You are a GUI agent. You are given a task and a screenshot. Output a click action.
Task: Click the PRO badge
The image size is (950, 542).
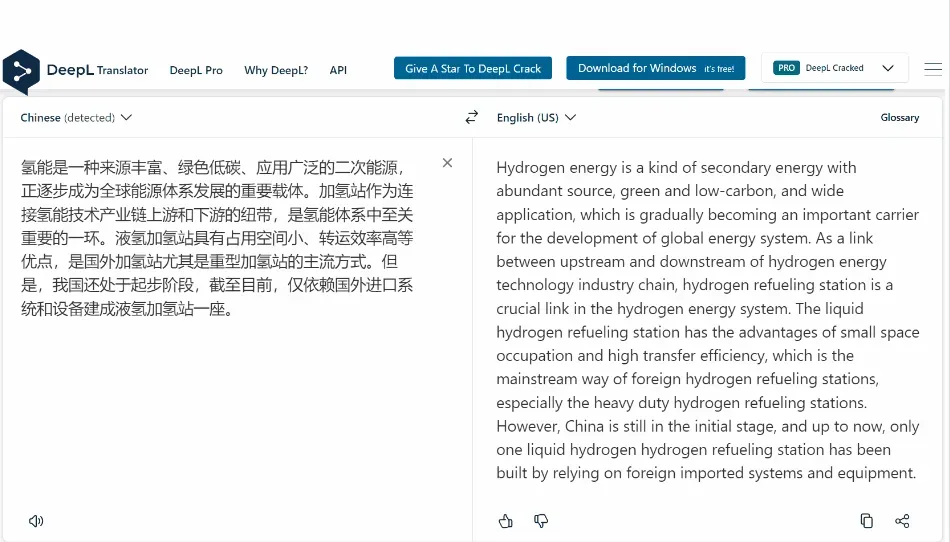pyautogui.click(x=786, y=68)
